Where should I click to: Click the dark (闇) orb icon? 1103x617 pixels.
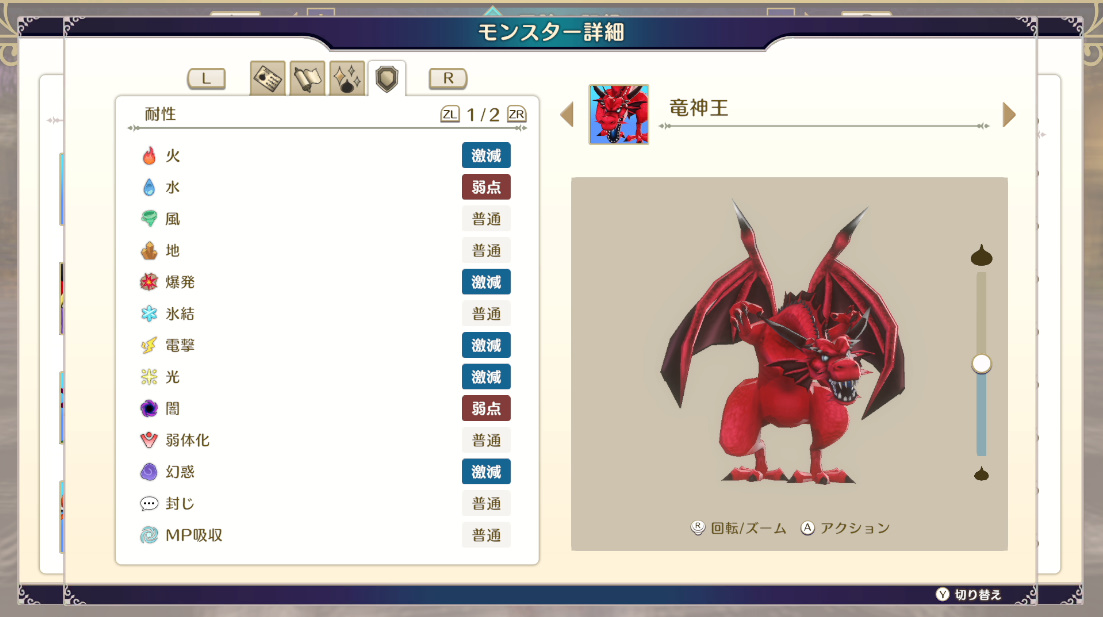(x=149, y=409)
